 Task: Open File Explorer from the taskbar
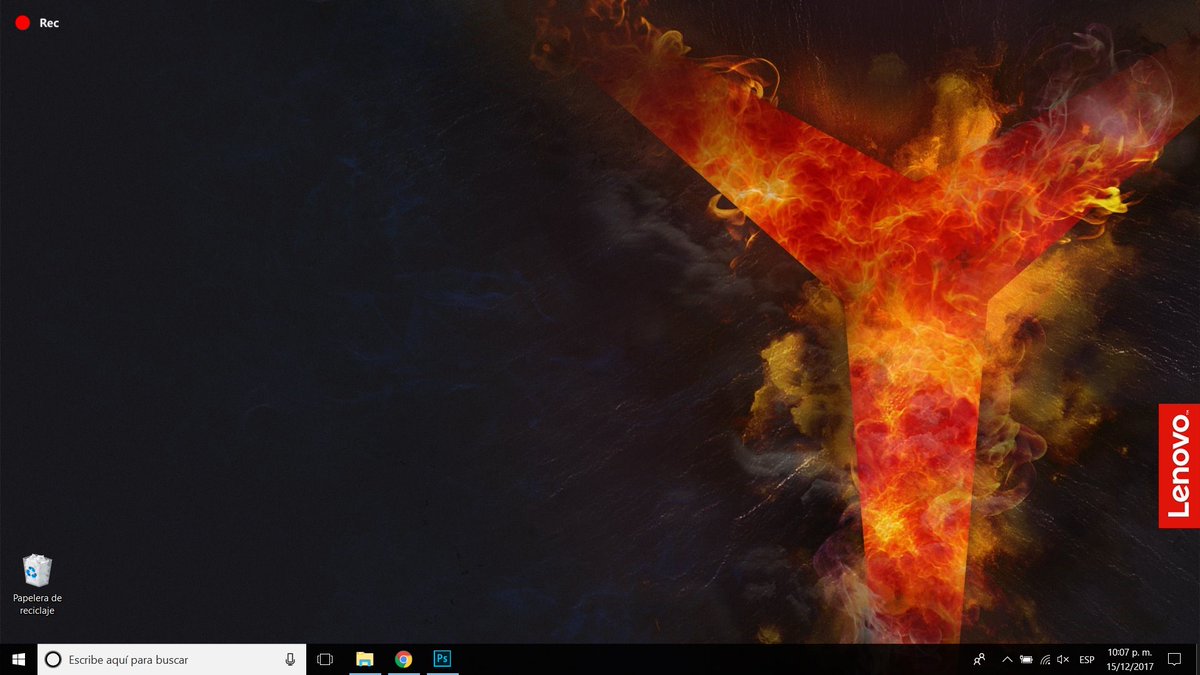(x=365, y=659)
